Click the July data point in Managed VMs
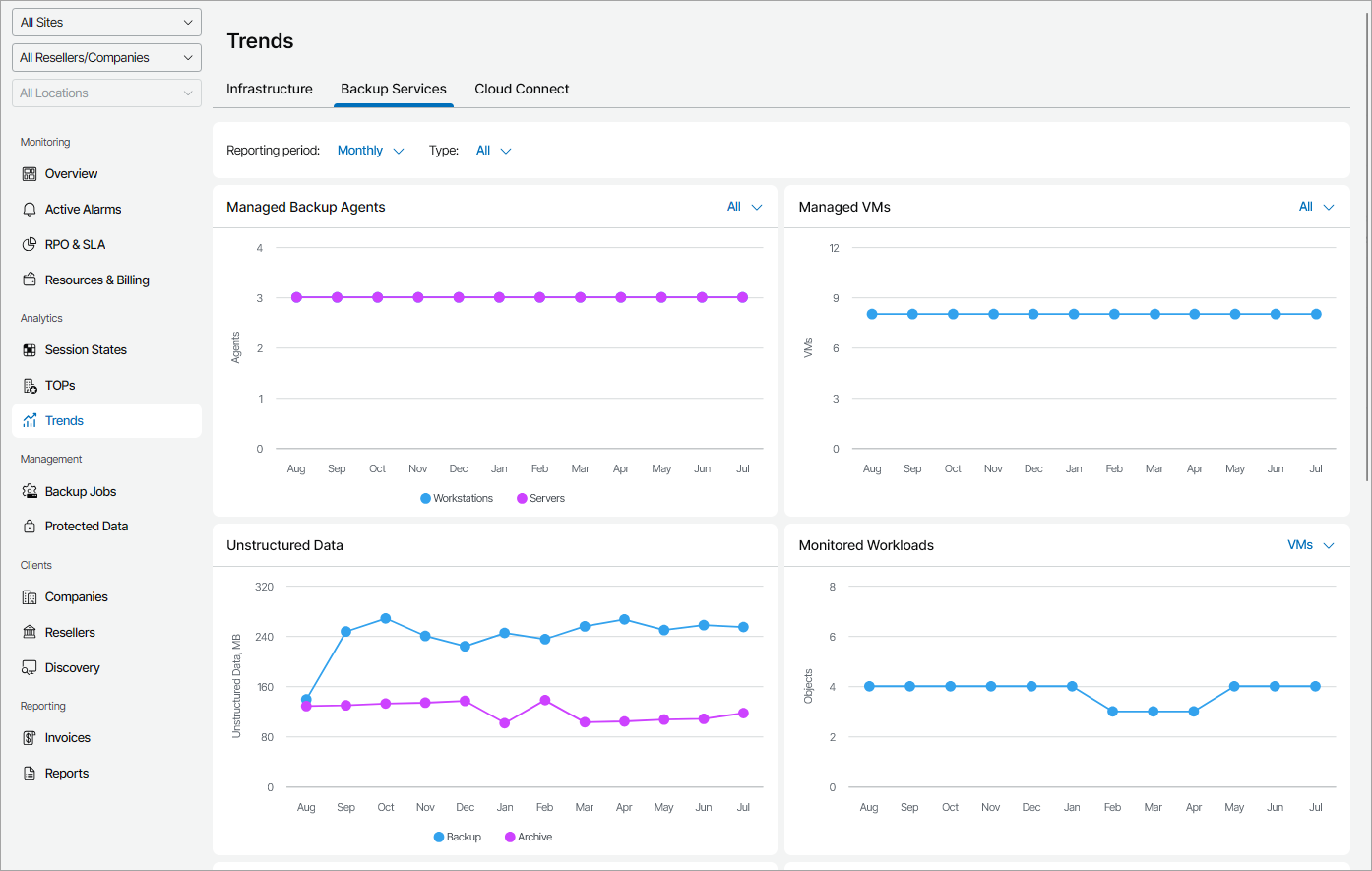Image resolution: width=1372 pixels, height=871 pixels. (x=1316, y=315)
